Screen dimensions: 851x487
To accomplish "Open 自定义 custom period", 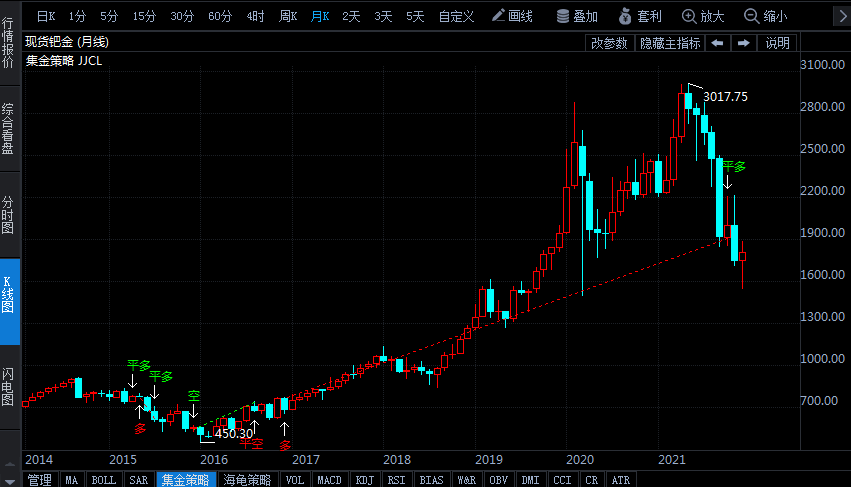I will pyautogui.click(x=456, y=16).
